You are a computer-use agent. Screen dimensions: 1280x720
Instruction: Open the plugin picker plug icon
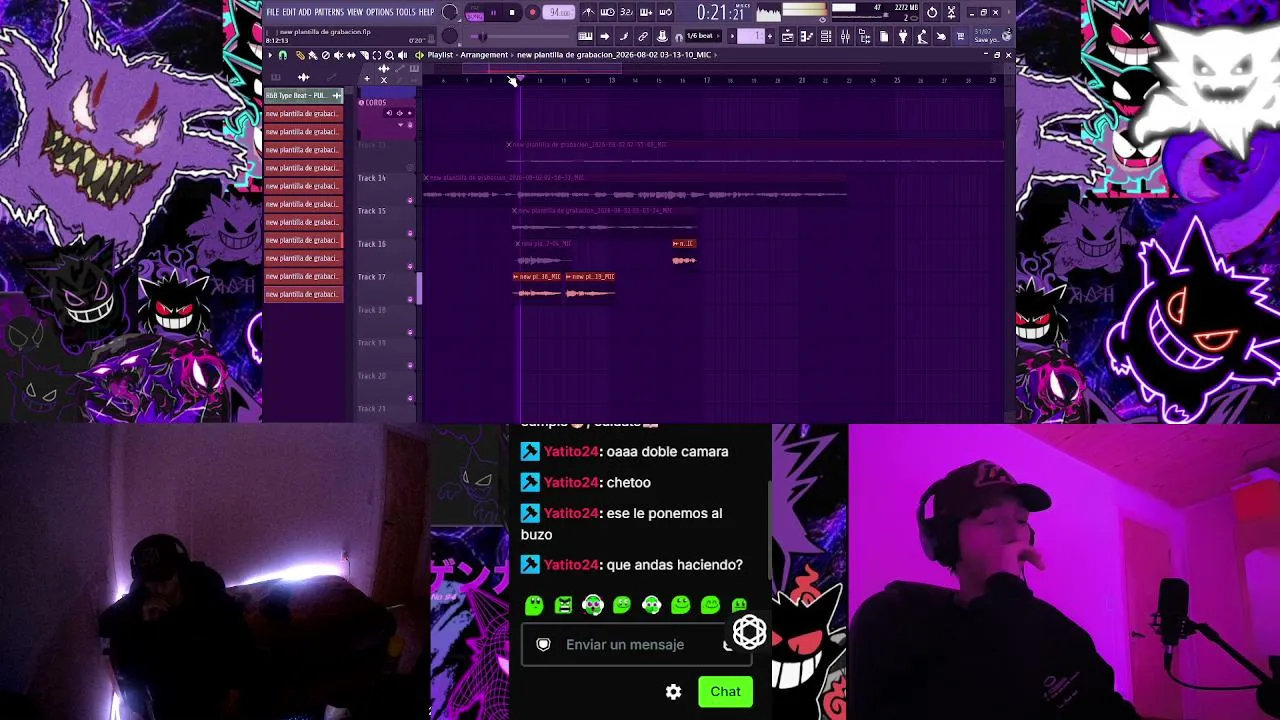tap(903, 37)
